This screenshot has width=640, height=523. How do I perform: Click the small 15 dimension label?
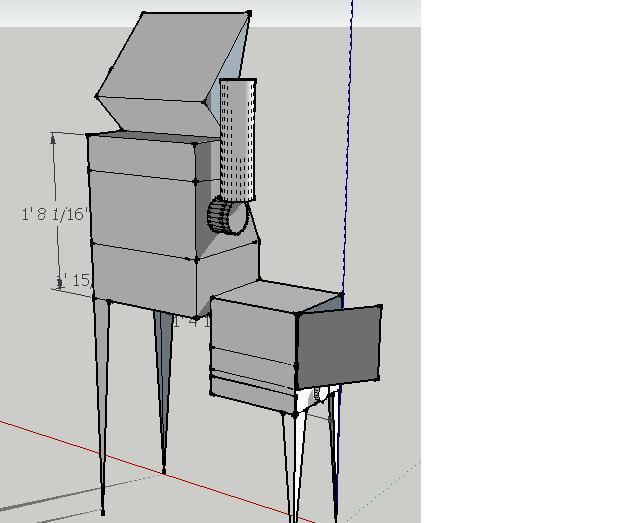coord(76,281)
